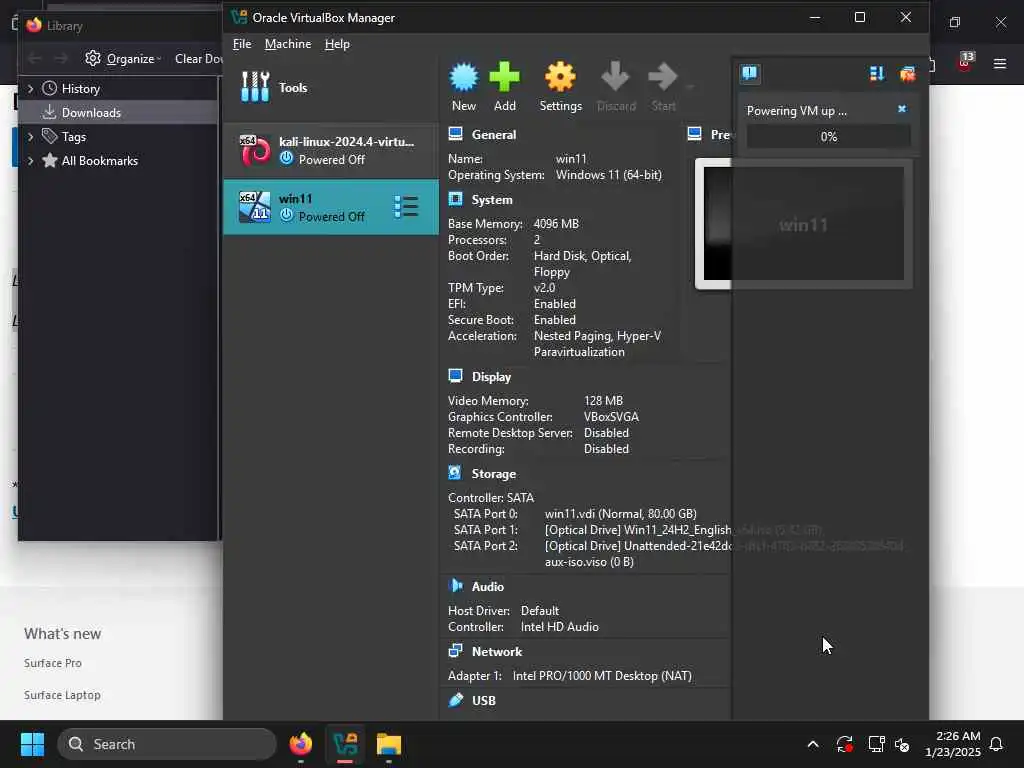Open the Organize dropdown in Library window
Image resolution: width=1024 pixels, height=768 pixels.
(x=123, y=58)
